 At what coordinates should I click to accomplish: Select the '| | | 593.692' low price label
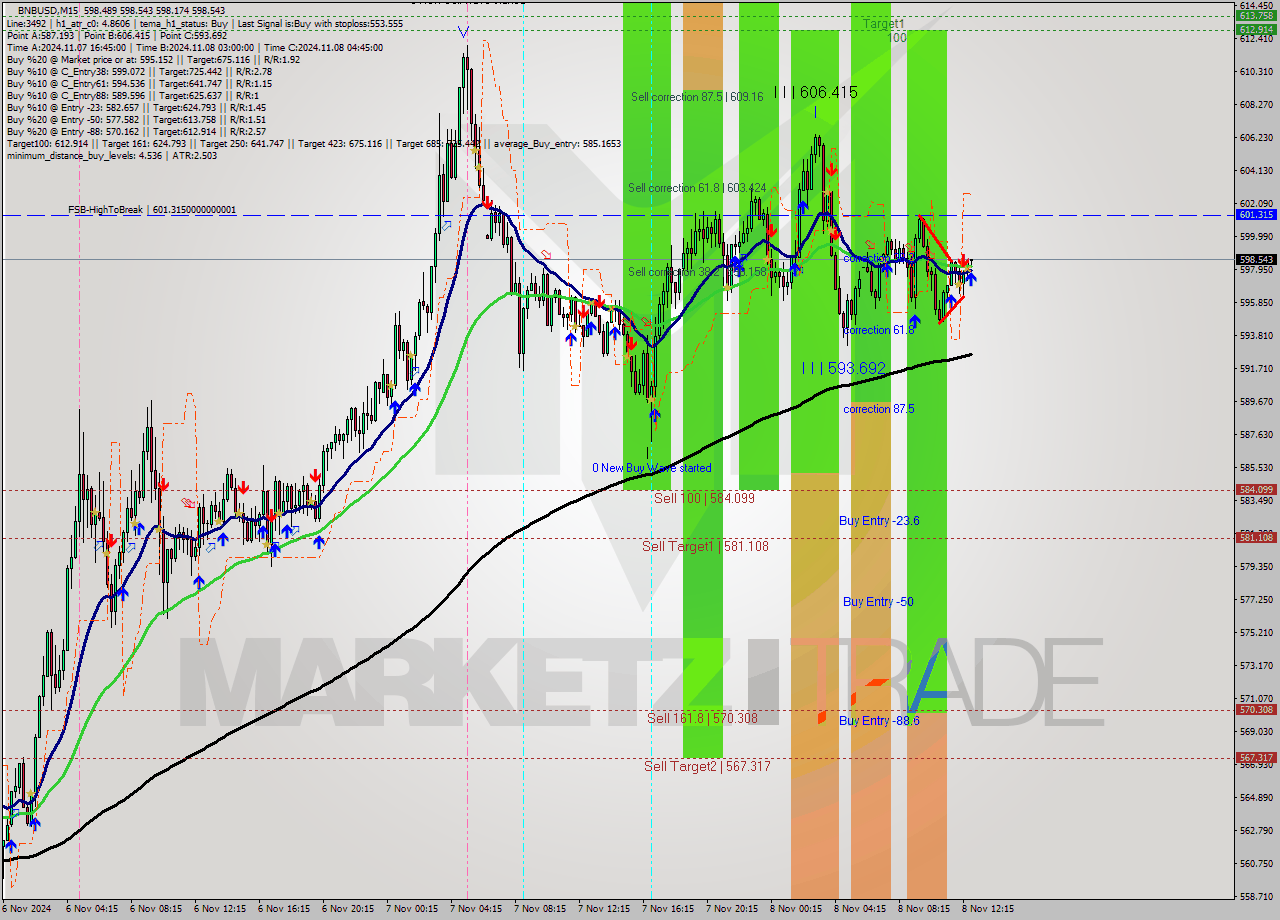[844, 368]
